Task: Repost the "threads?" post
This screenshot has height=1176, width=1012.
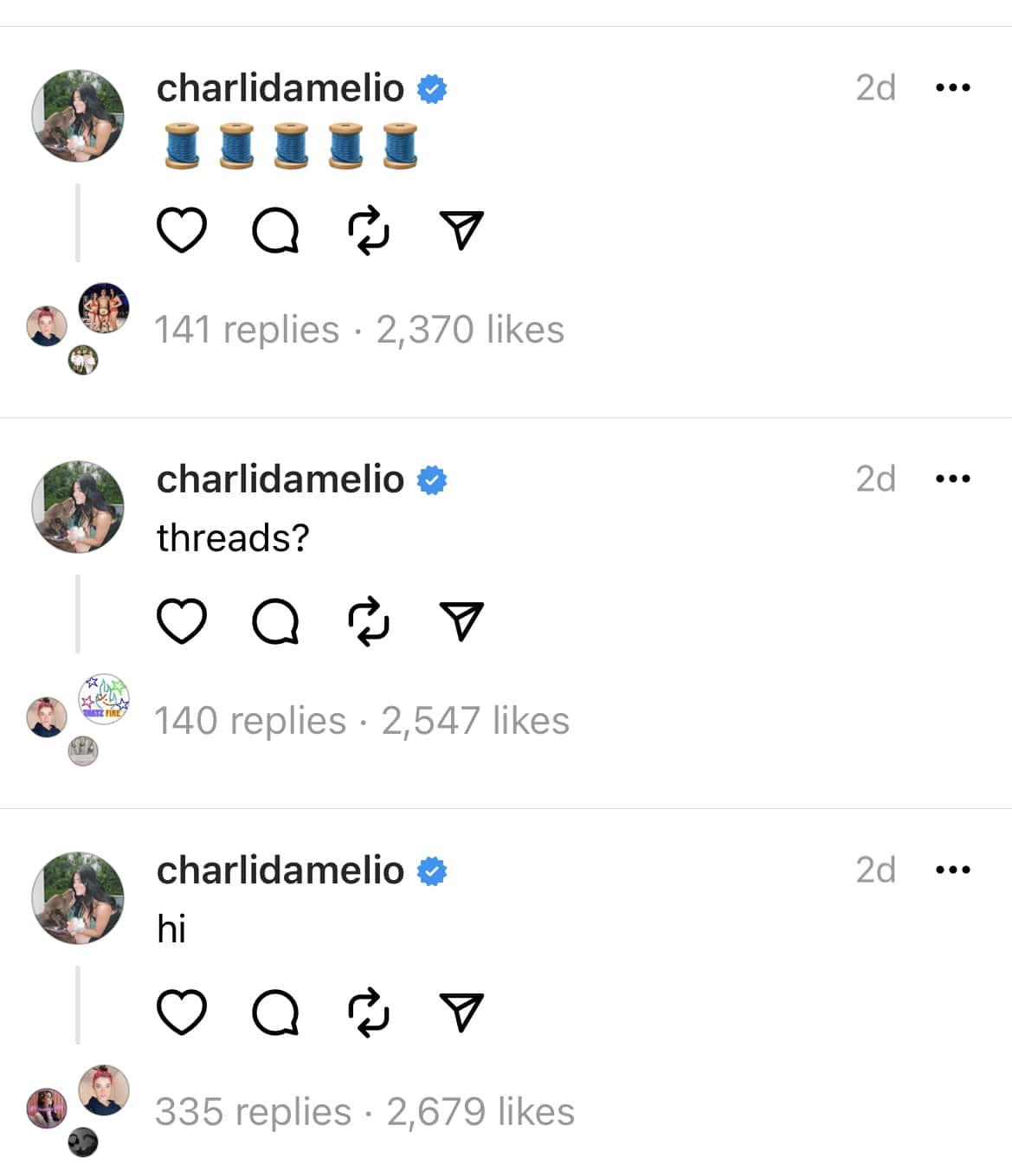Action: (x=369, y=619)
